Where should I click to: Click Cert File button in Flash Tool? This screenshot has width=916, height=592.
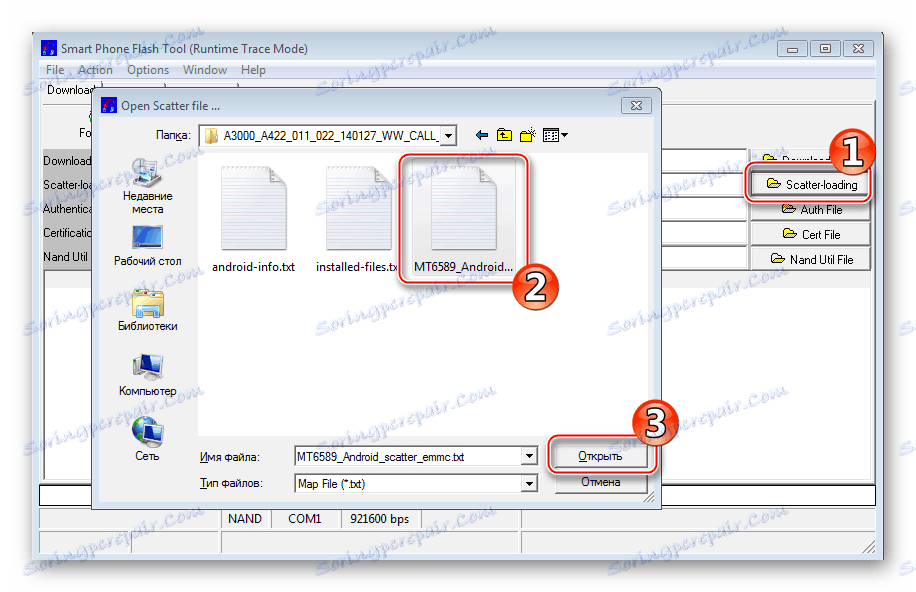[x=811, y=234]
